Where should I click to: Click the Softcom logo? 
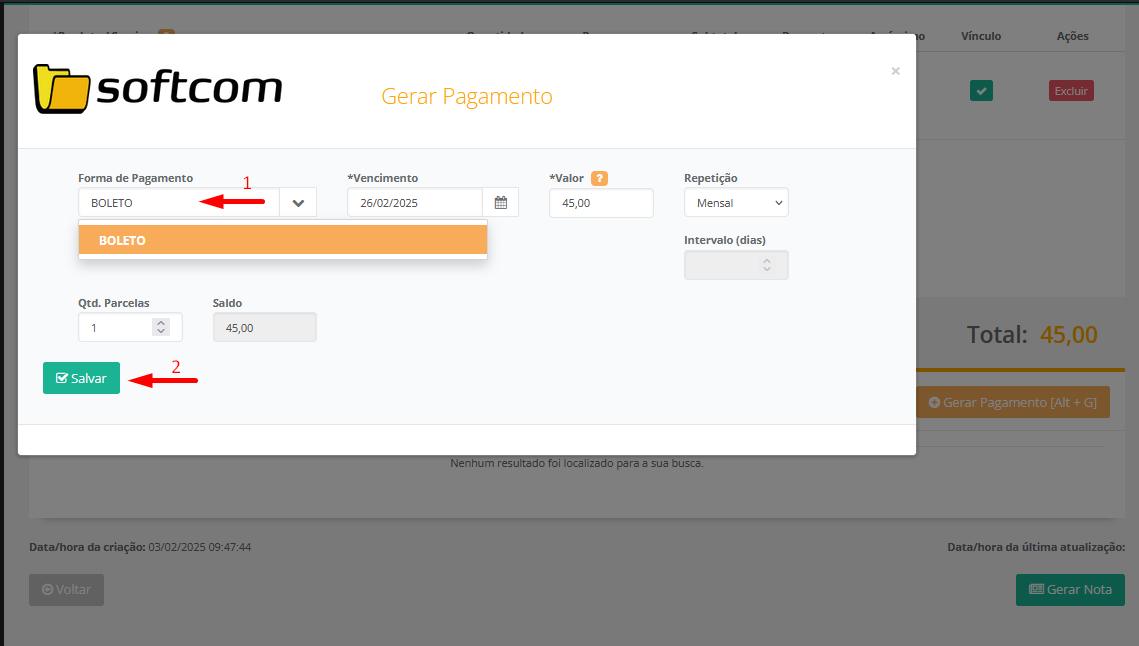[158, 89]
